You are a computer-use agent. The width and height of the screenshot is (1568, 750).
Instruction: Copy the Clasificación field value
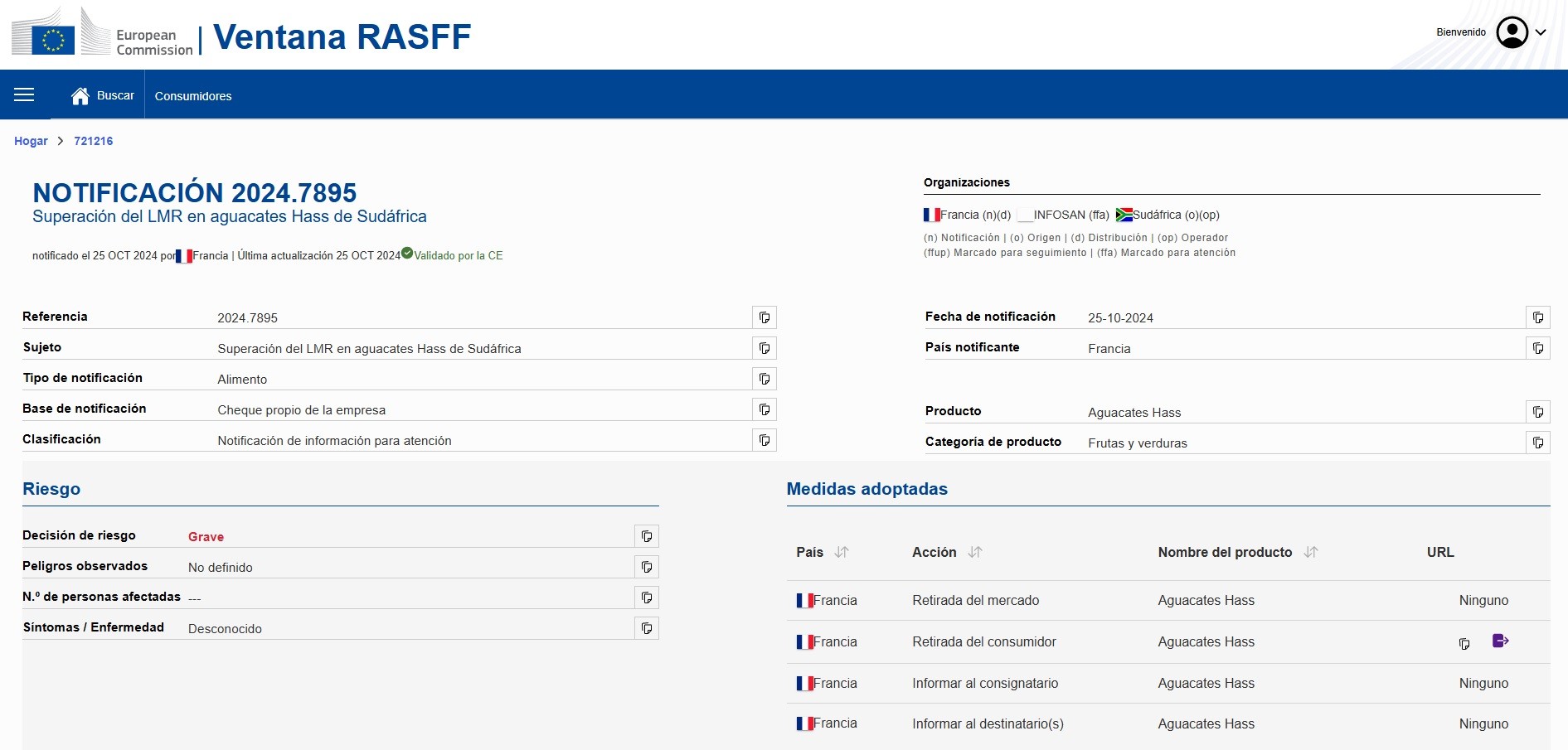pyautogui.click(x=764, y=440)
